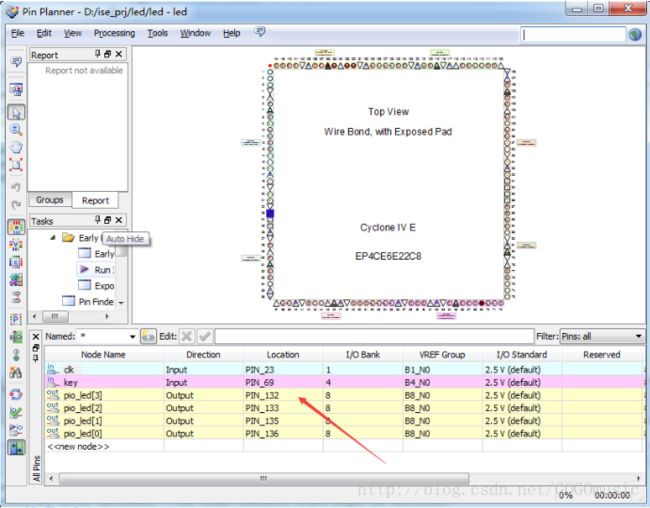Image resolution: width=650 pixels, height=508 pixels.
Task: Open the Processing menu
Action: (114, 33)
